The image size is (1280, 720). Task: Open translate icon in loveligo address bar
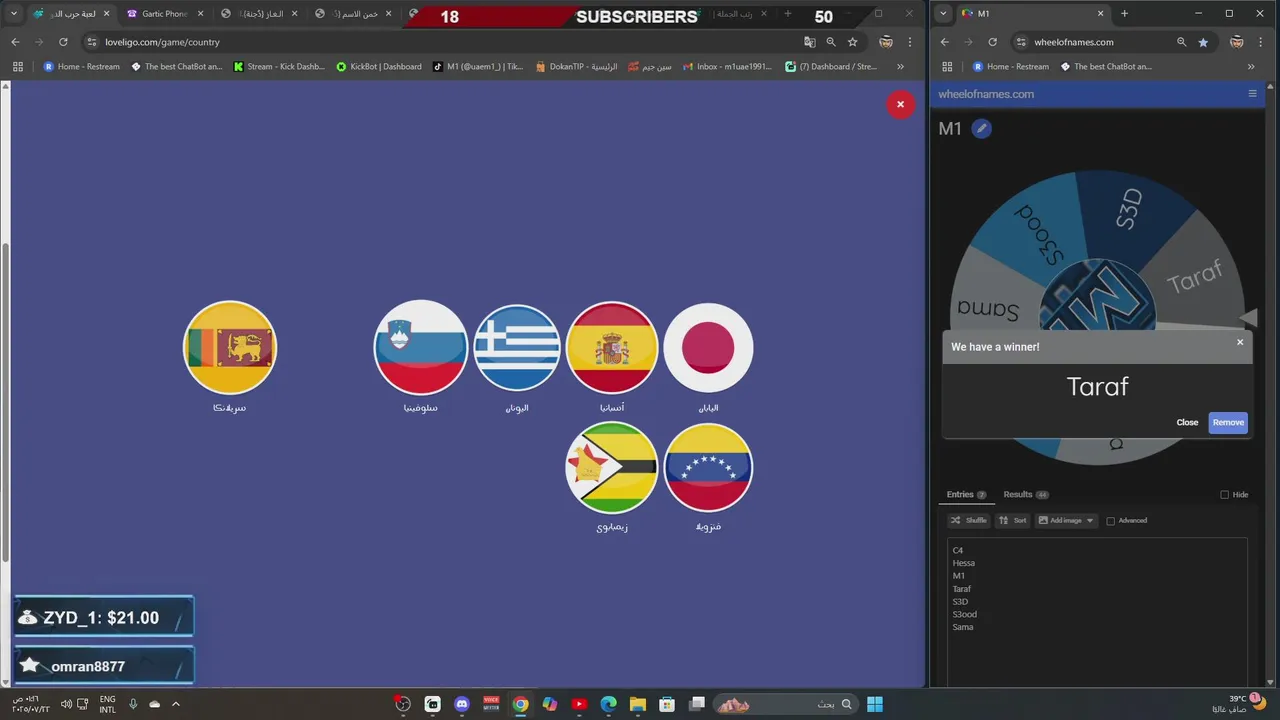pos(809,42)
